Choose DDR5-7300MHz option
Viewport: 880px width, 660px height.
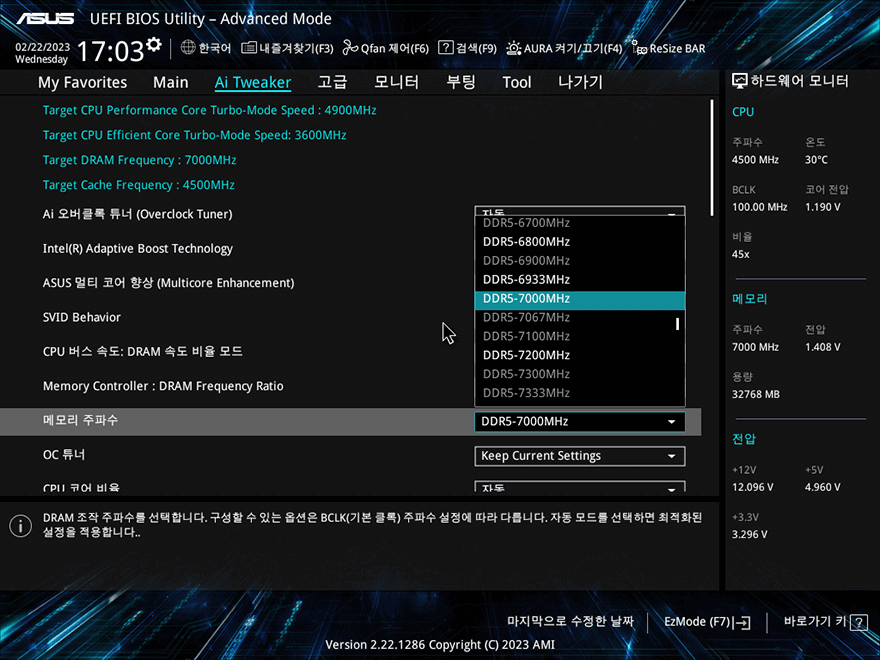(x=580, y=374)
